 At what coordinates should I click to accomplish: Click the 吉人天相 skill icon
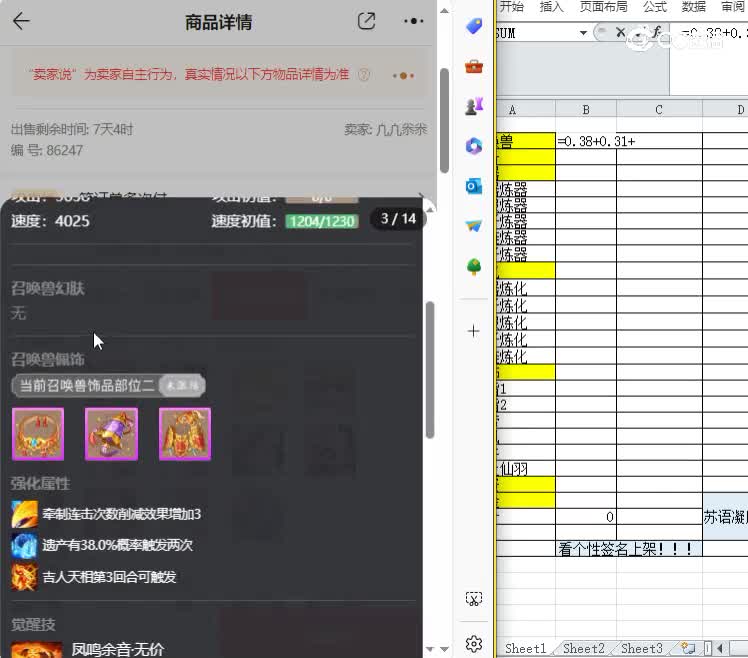[x=24, y=577]
